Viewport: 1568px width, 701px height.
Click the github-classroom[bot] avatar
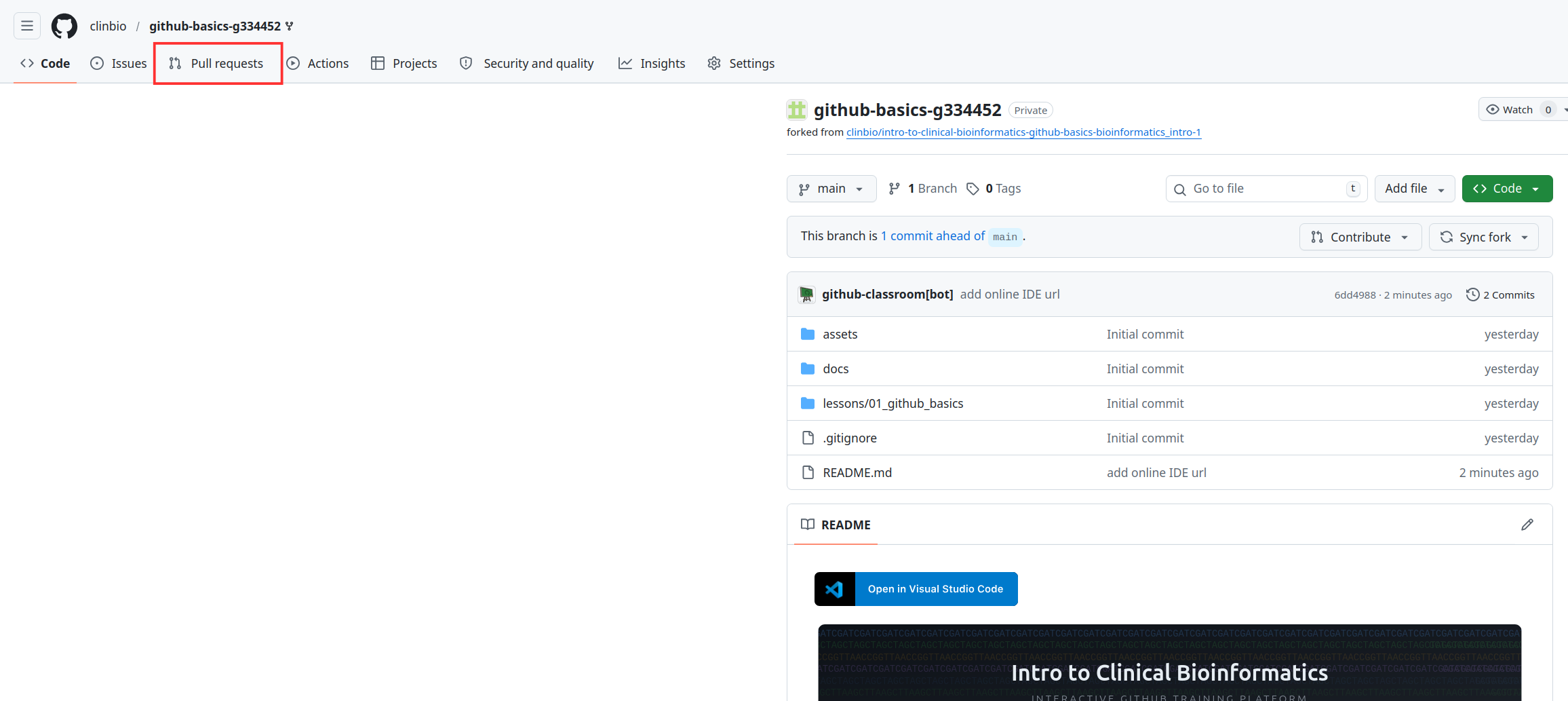click(806, 294)
